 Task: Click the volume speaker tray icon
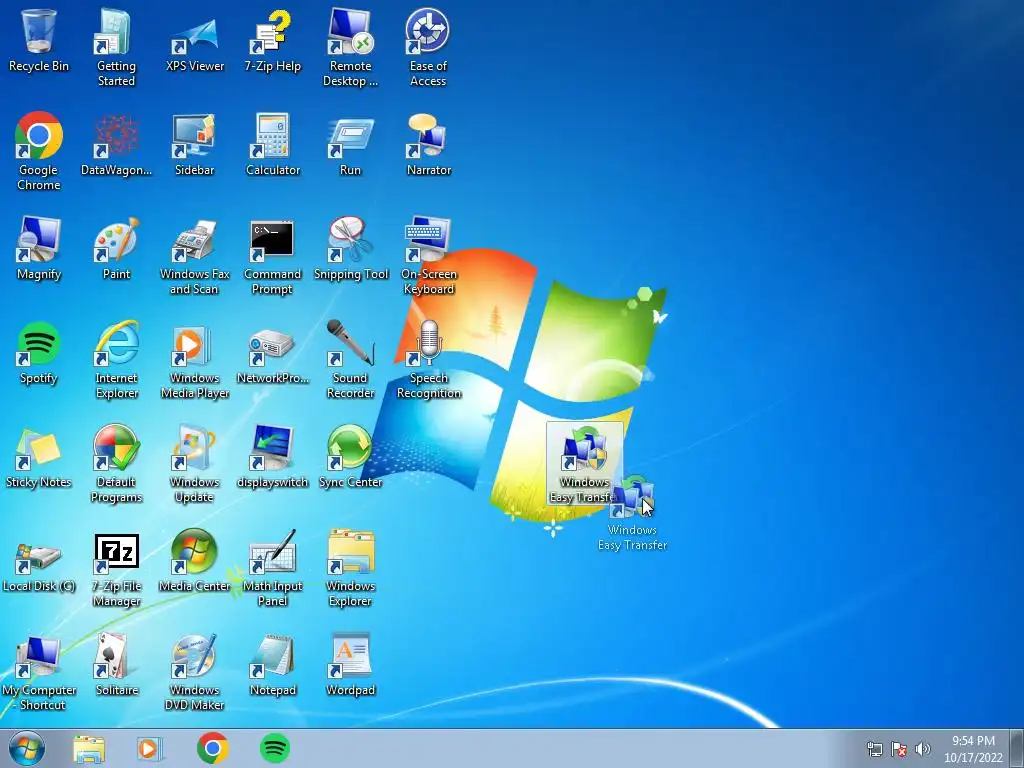(x=923, y=749)
